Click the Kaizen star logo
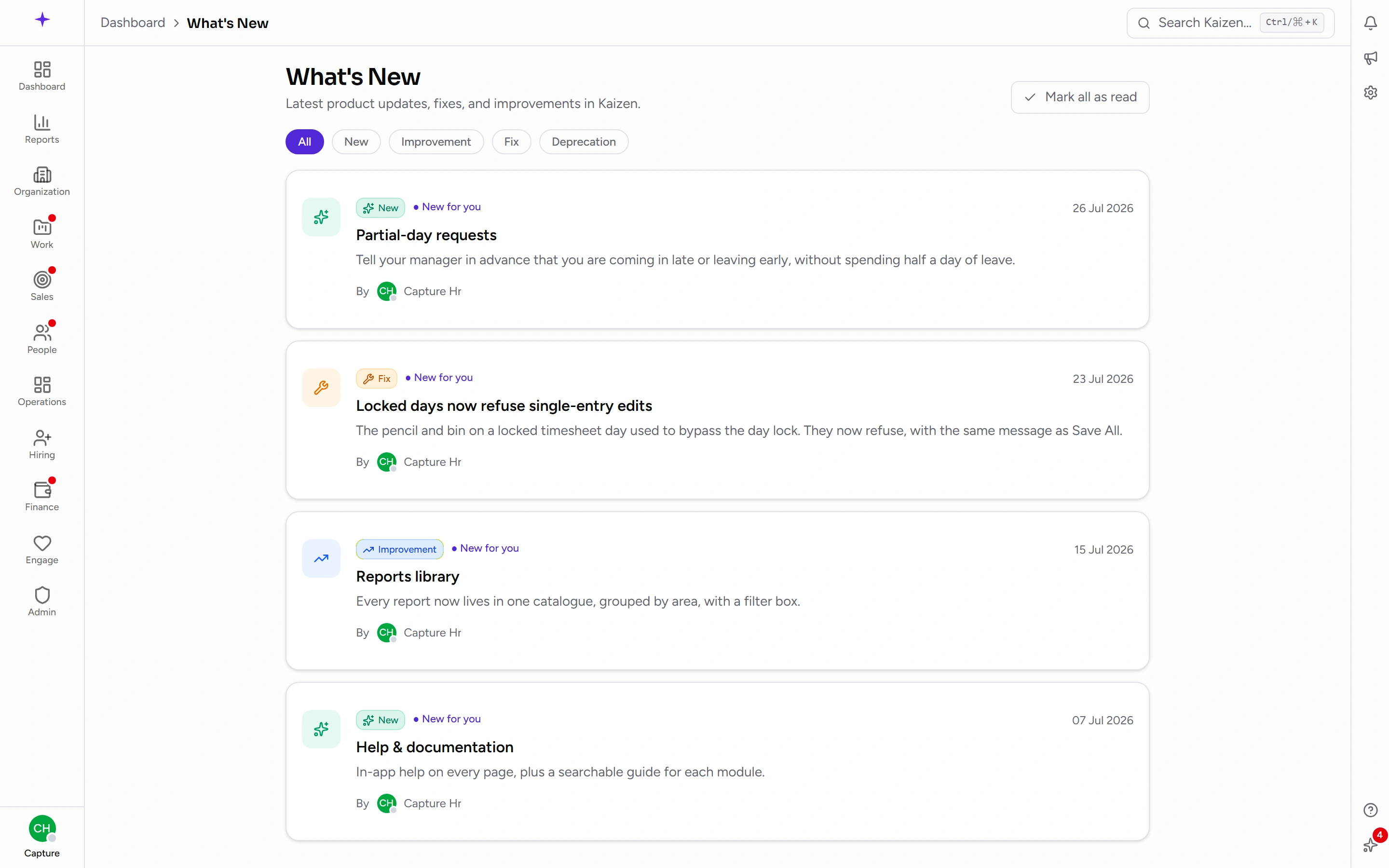This screenshot has width=1389, height=868. coord(42,19)
